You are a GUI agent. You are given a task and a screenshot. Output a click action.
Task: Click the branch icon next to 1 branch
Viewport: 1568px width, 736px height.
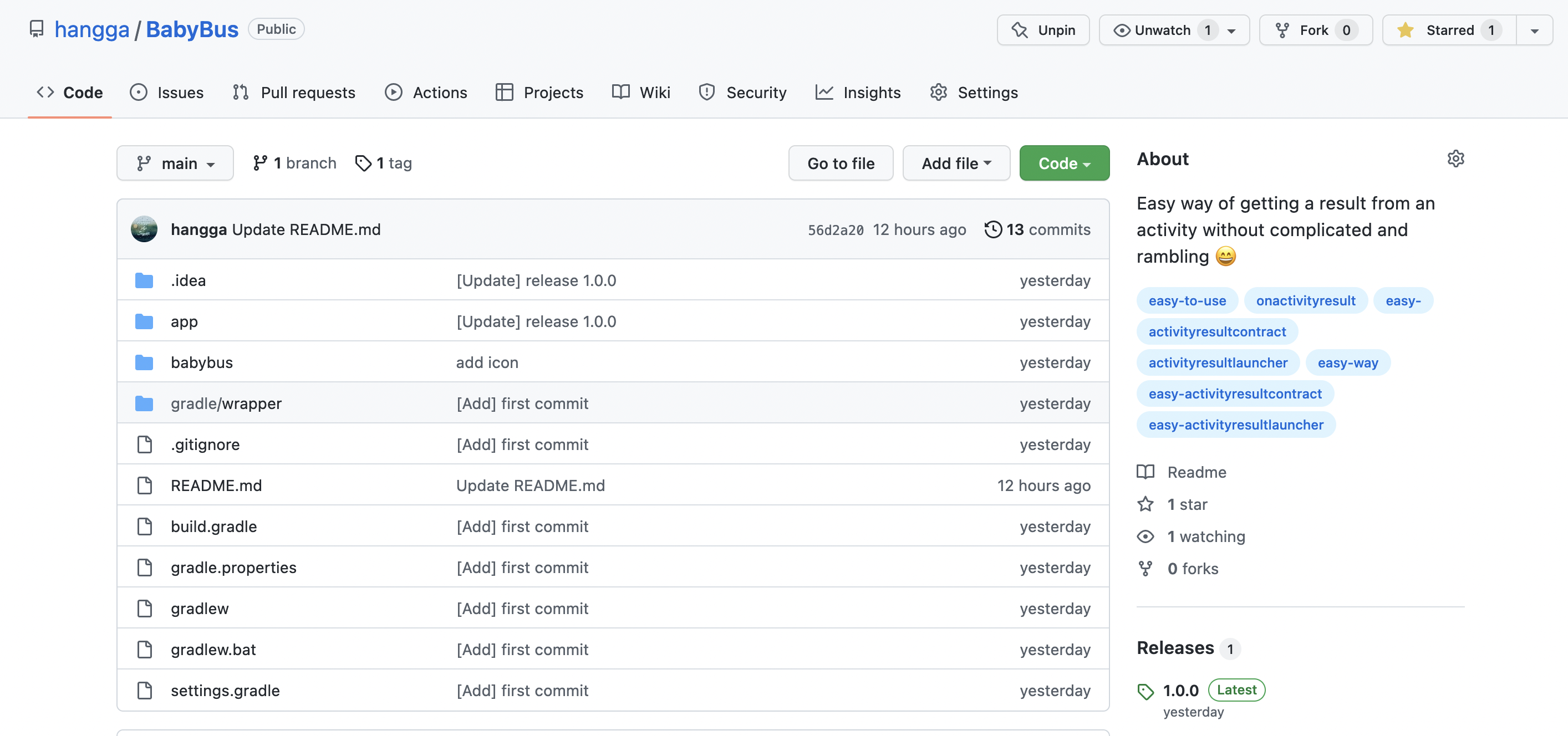(260, 163)
